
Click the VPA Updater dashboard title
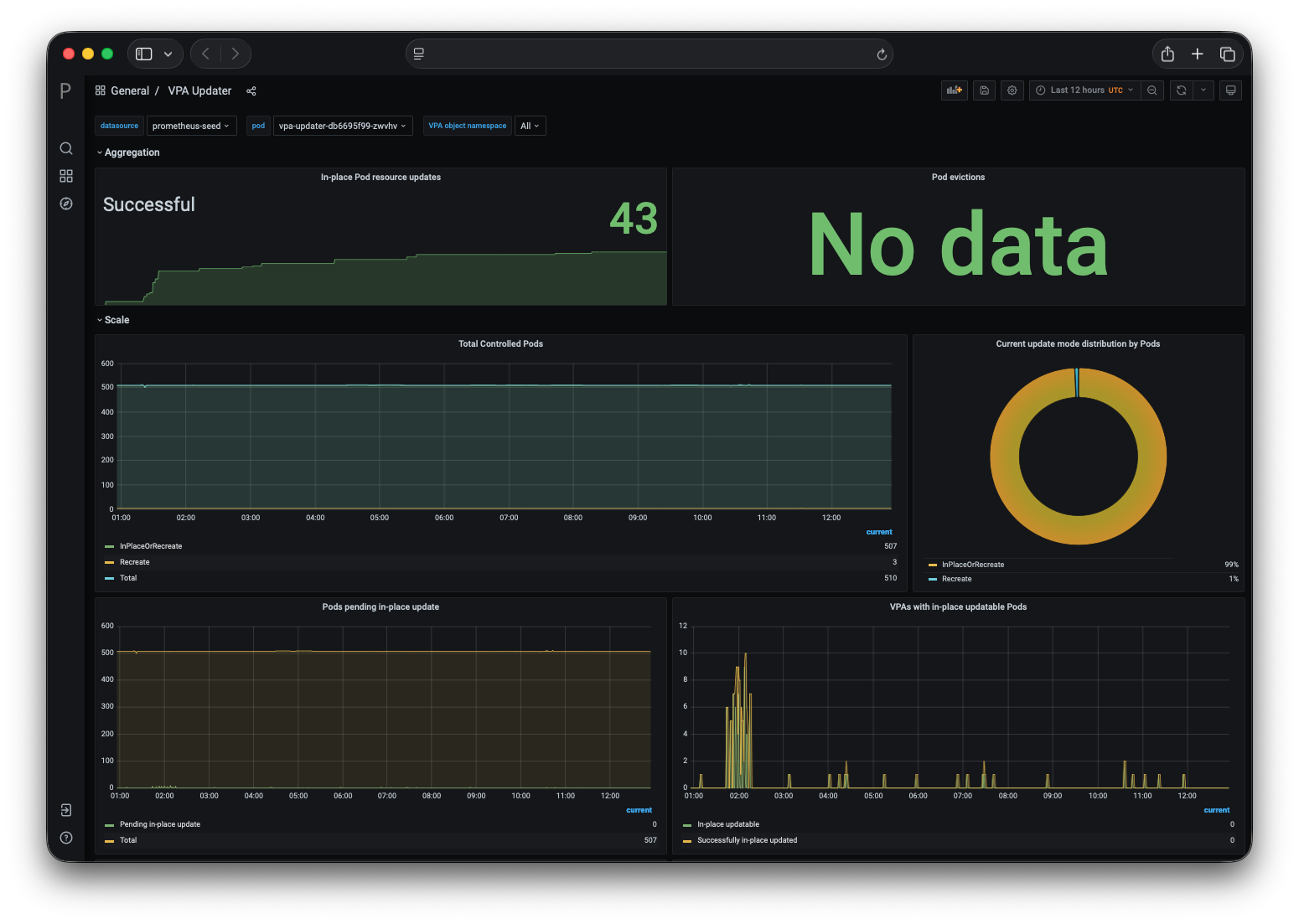tap(199, 90)
